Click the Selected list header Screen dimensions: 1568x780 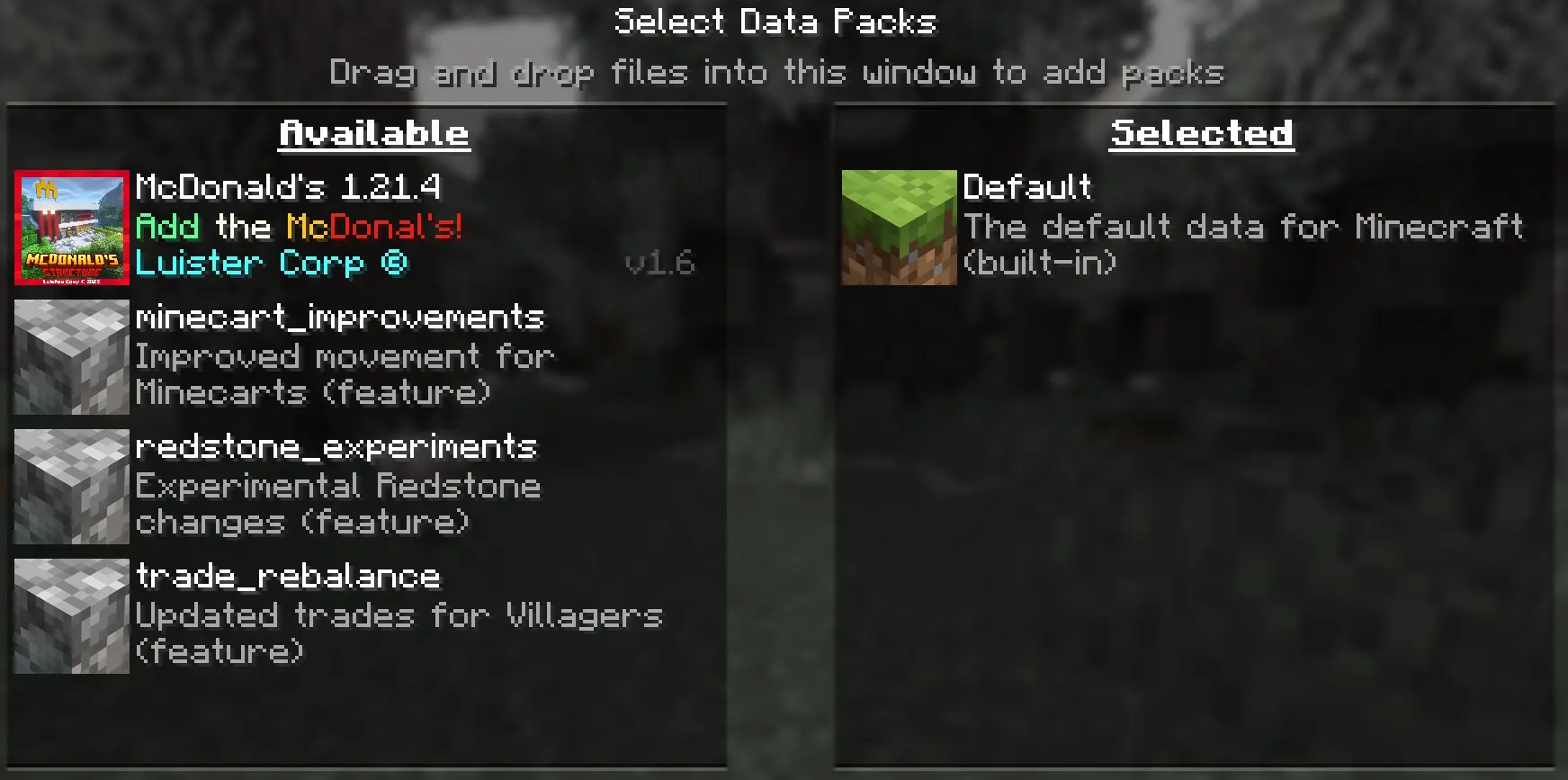click(1202, 134)
